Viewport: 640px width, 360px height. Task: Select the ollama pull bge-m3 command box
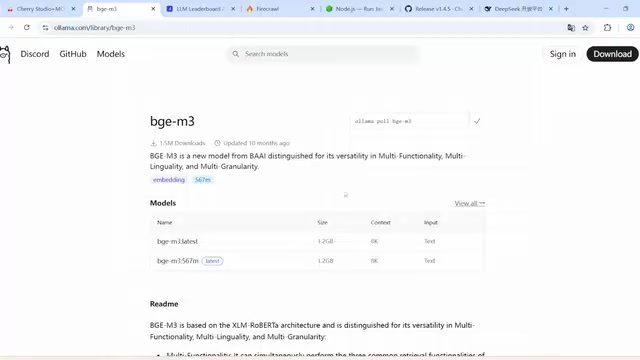pyautogui.click(x=409, y=121)
